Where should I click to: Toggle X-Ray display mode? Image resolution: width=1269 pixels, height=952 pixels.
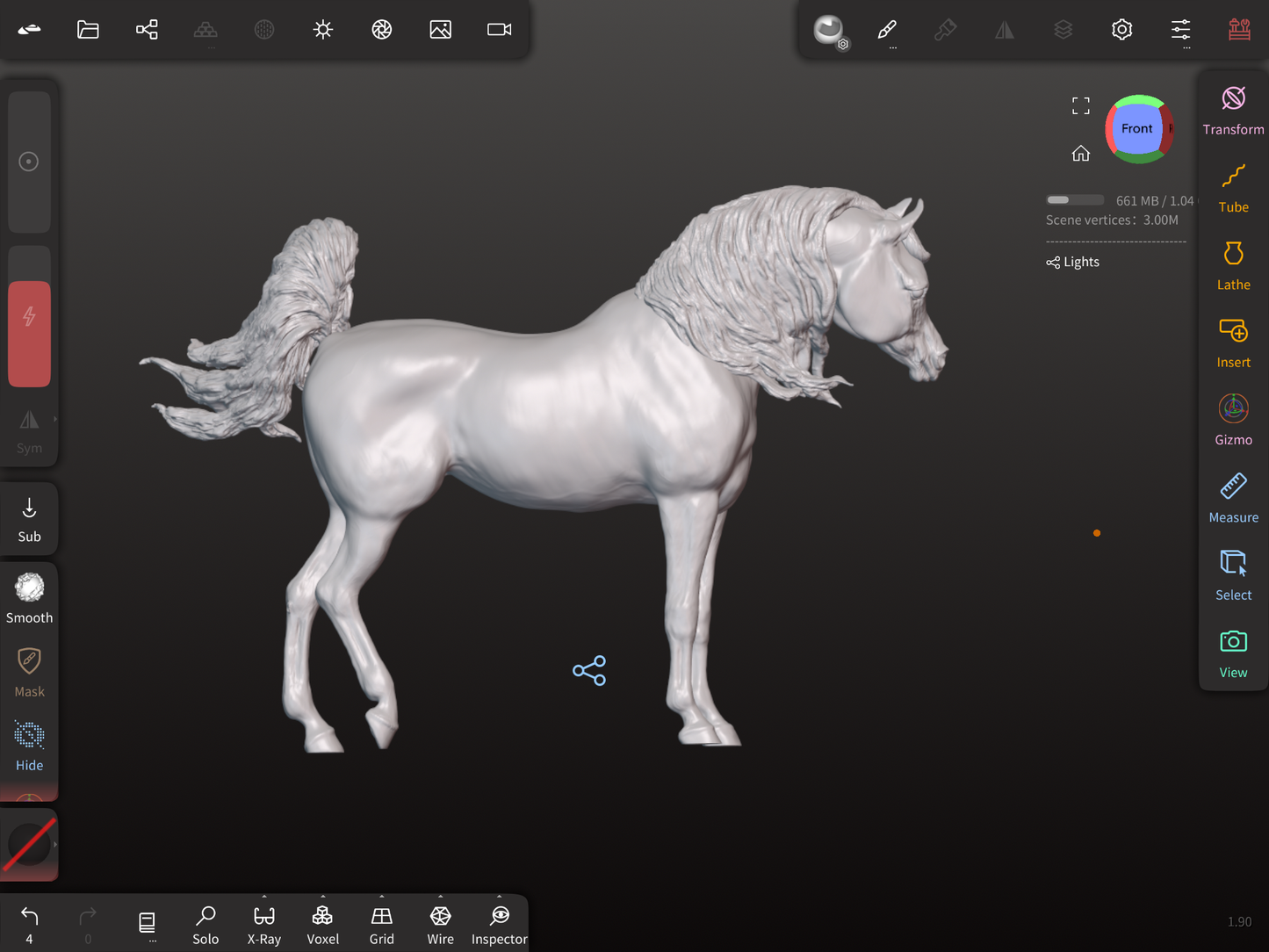click(x=263, y=926)
